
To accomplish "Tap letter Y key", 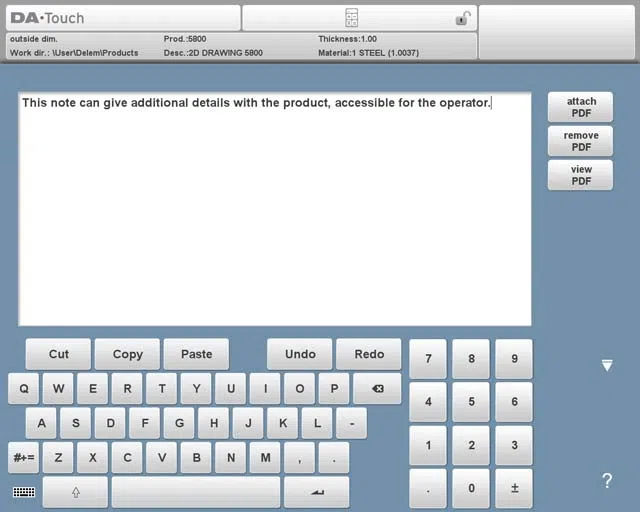I will tap(196, 388).
